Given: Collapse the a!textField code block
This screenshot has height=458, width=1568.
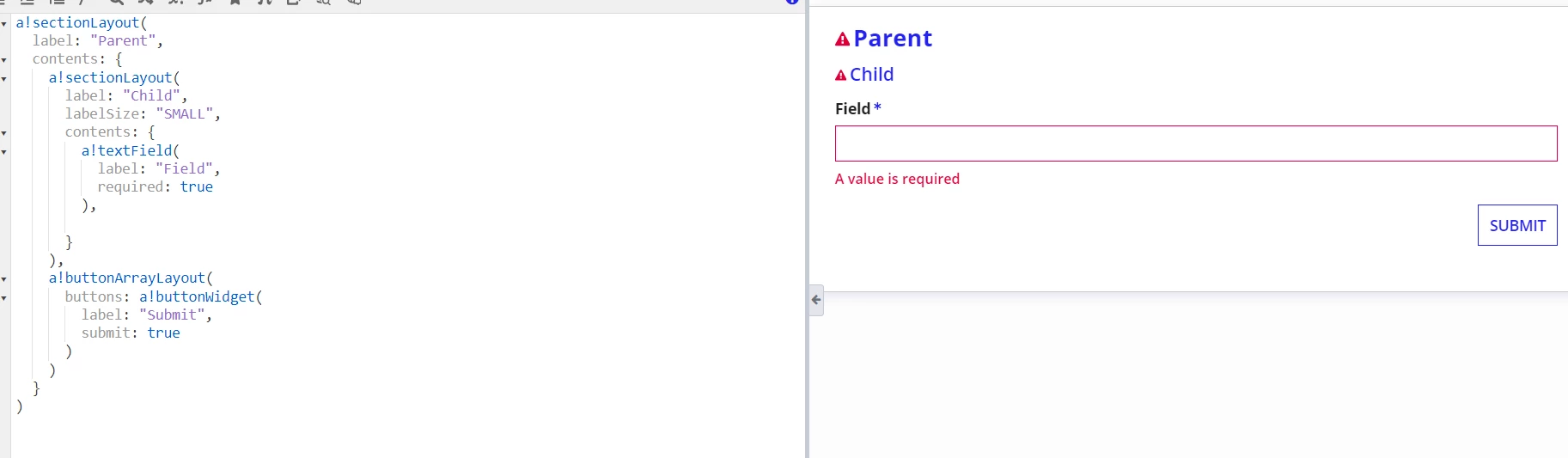Looking at the screenshot, I should pos(4,151).
